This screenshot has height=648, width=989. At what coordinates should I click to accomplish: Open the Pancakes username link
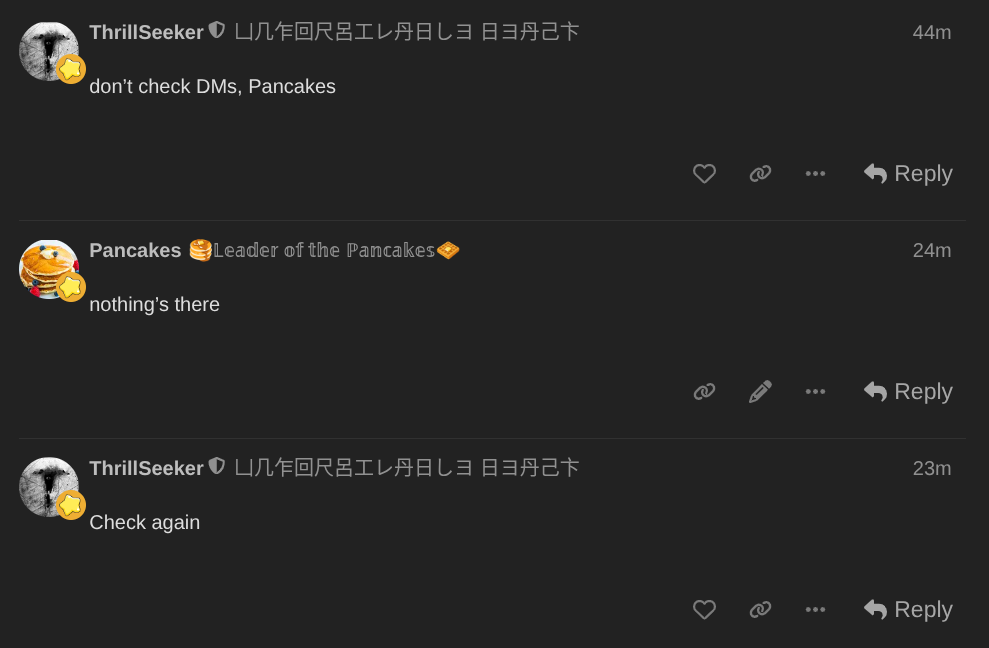click(x=135, y=251)
